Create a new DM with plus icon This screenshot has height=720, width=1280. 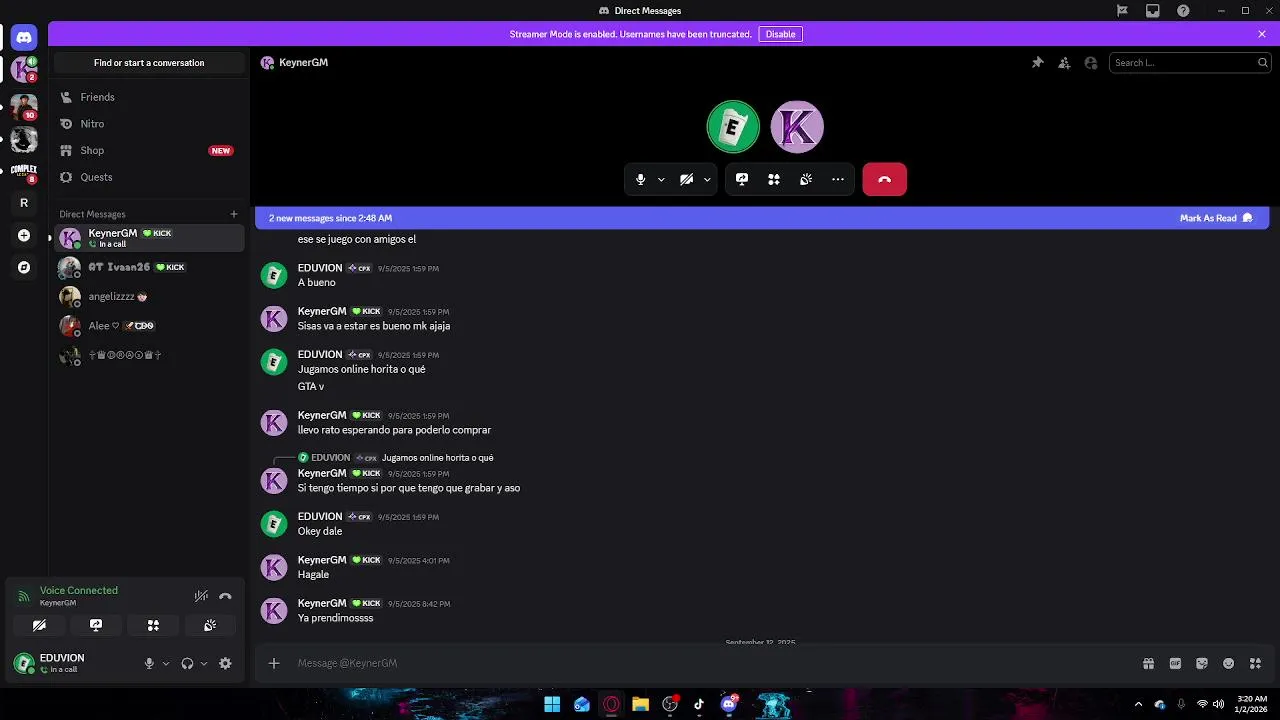click(234, 214)
